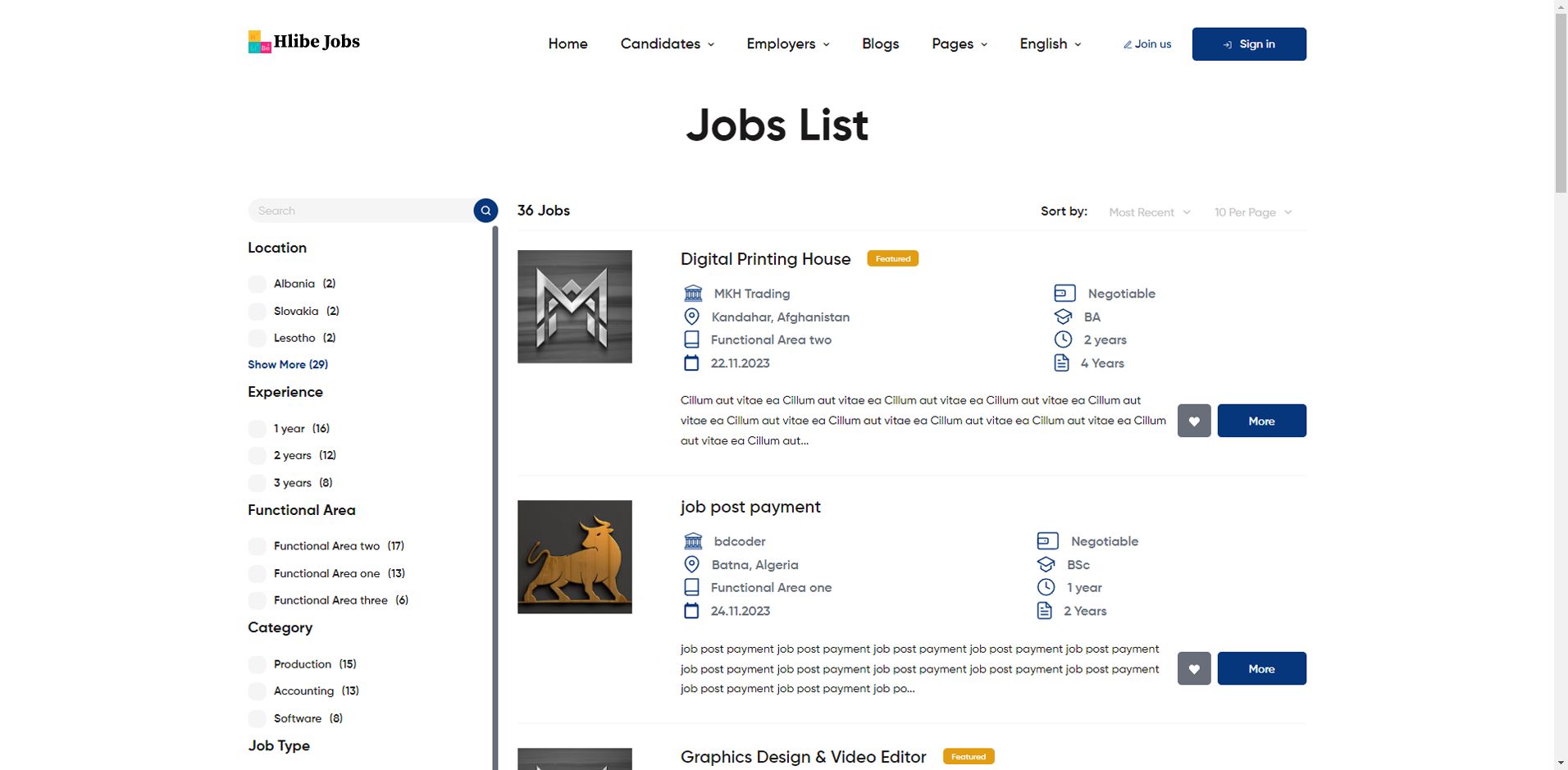Click the MKH Trading logo thumbnail
Viewport: 1568px width, 770px height.
574,307
